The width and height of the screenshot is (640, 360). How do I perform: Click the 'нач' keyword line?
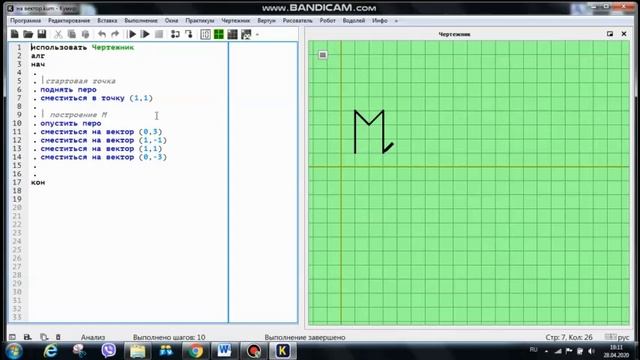[38, 64]
